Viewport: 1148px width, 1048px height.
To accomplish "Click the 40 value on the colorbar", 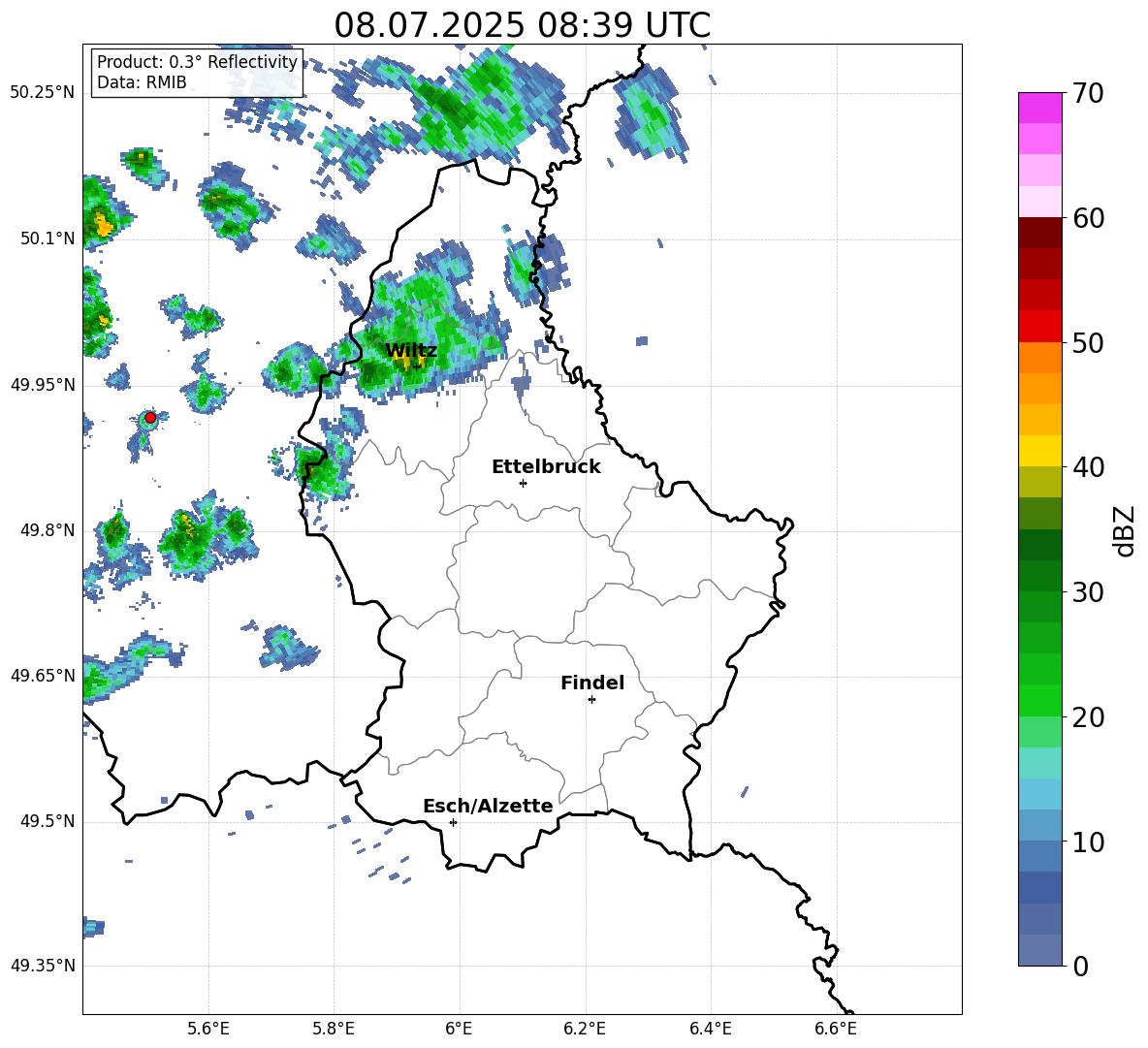I will [1088, 467].
